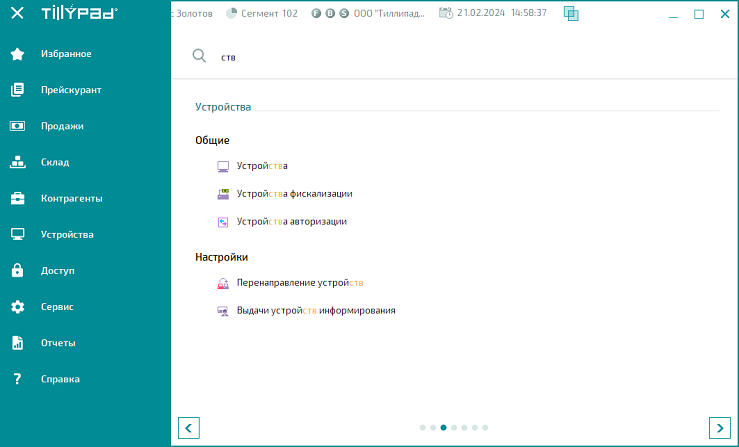Screen dimensions: 739x447
Task: Open Устройства авторизации
Action: [x=291, y=222]
